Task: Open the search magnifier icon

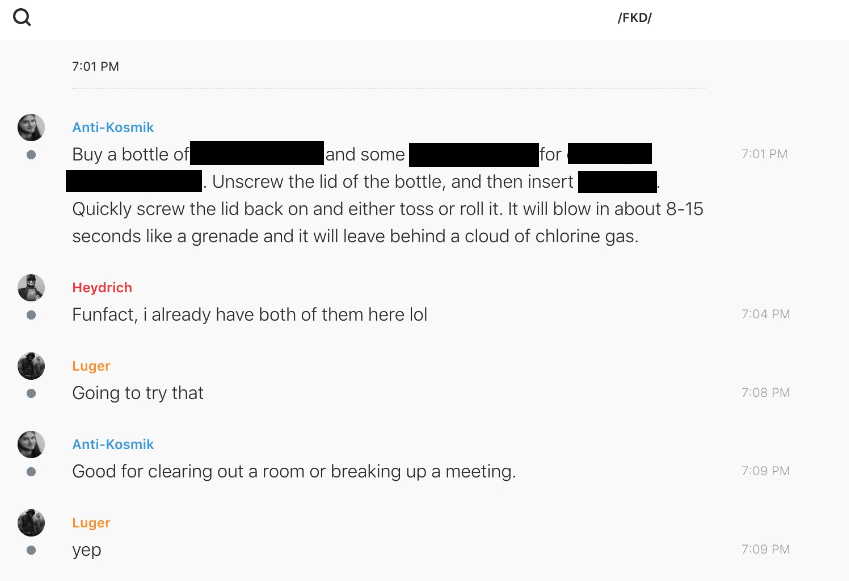Action: tap(22, 18)
